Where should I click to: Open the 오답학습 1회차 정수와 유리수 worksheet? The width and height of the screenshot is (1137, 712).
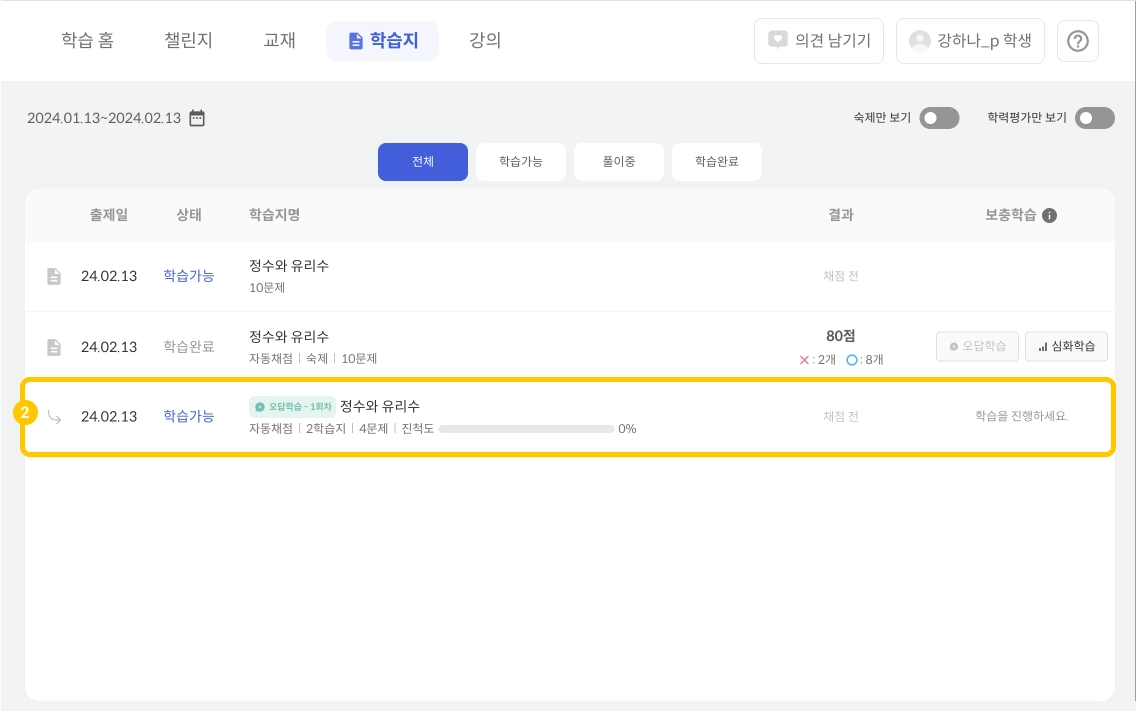[x=379, y=406]
